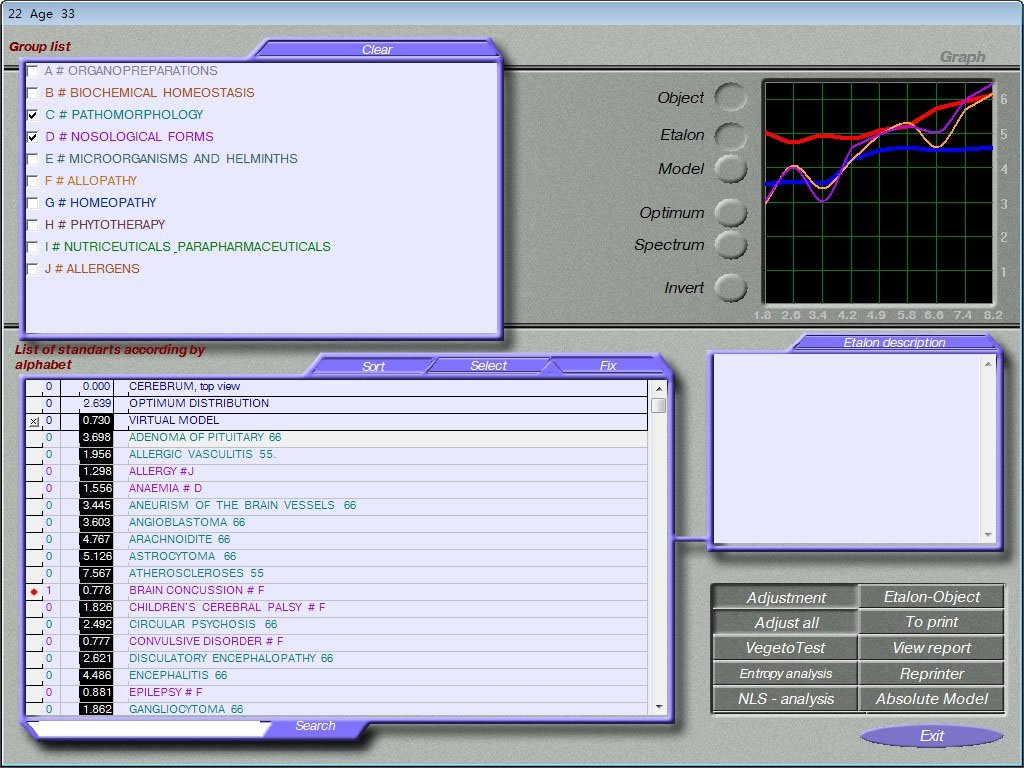Screen dimensions: 1024x768
Task: Toggle the round Spectrum indicator button
Action: coord(732,245)
